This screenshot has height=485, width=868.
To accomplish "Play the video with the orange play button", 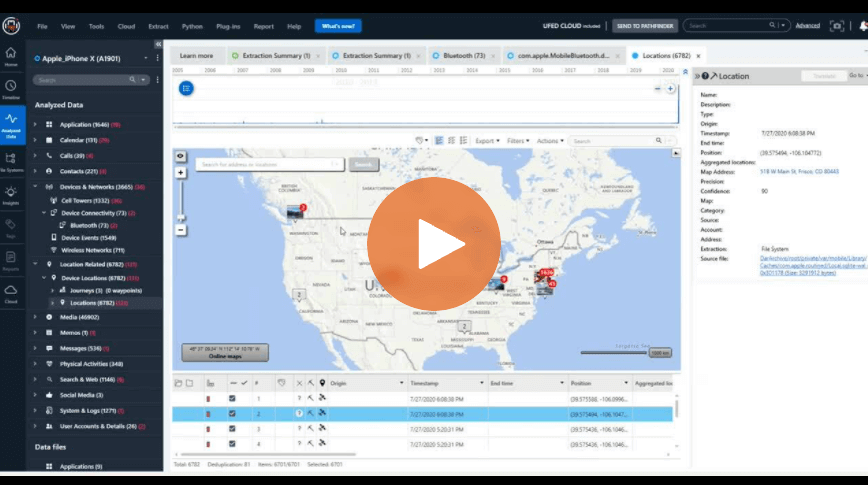I will (434, 244).
